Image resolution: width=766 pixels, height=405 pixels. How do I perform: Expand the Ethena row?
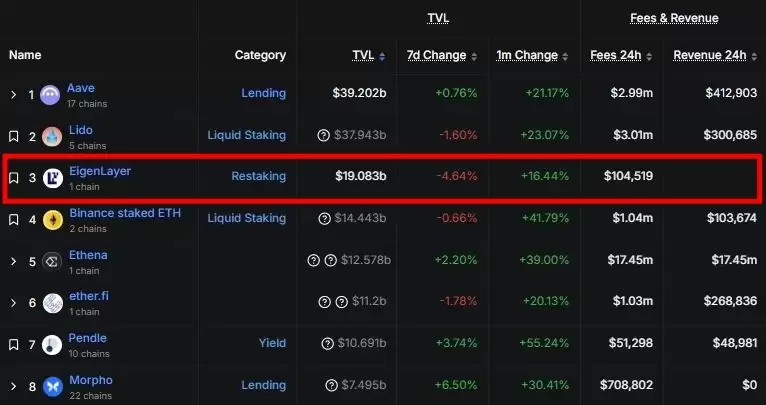coord(14,261)
